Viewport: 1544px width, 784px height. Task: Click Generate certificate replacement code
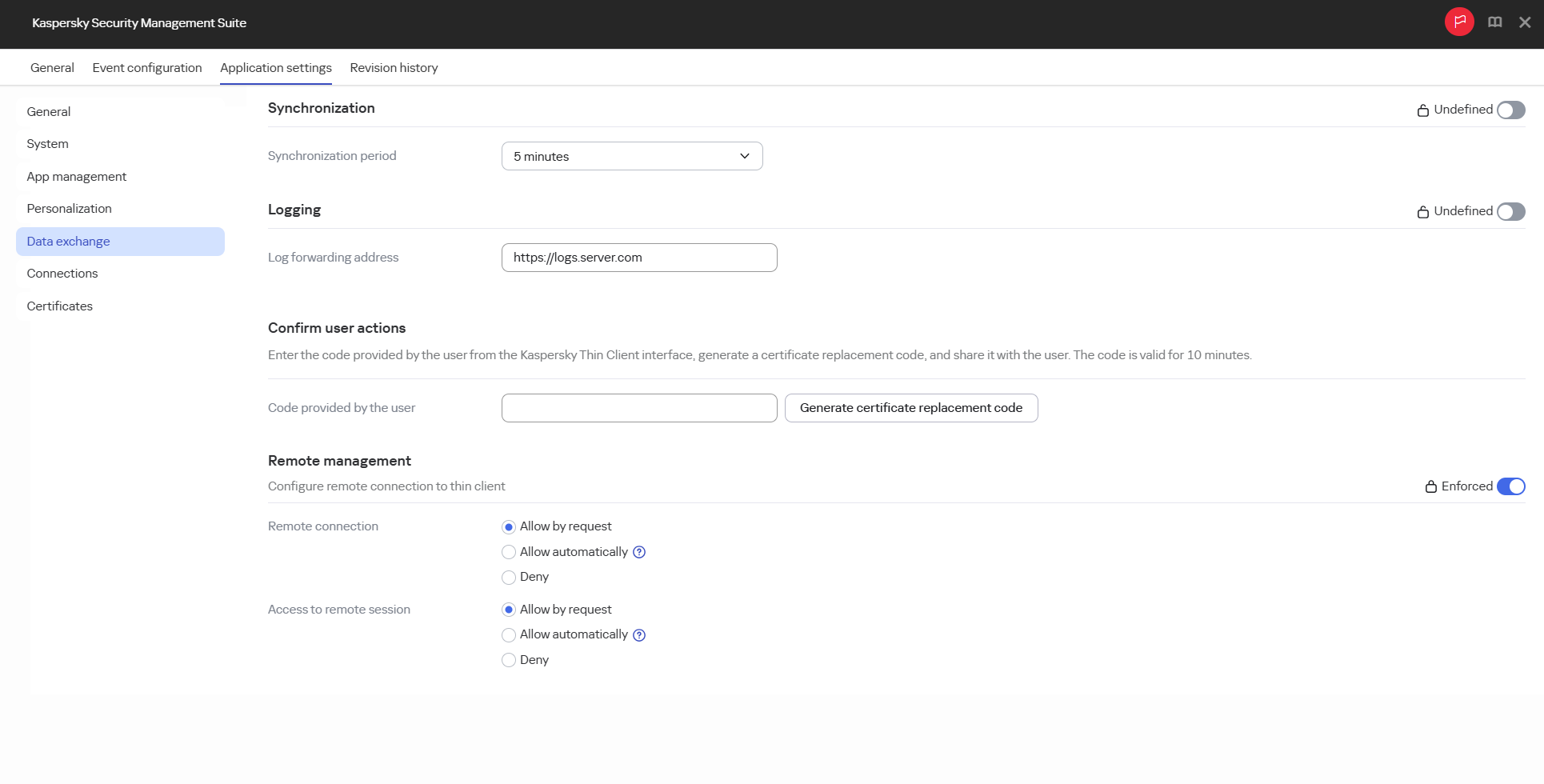911,407
